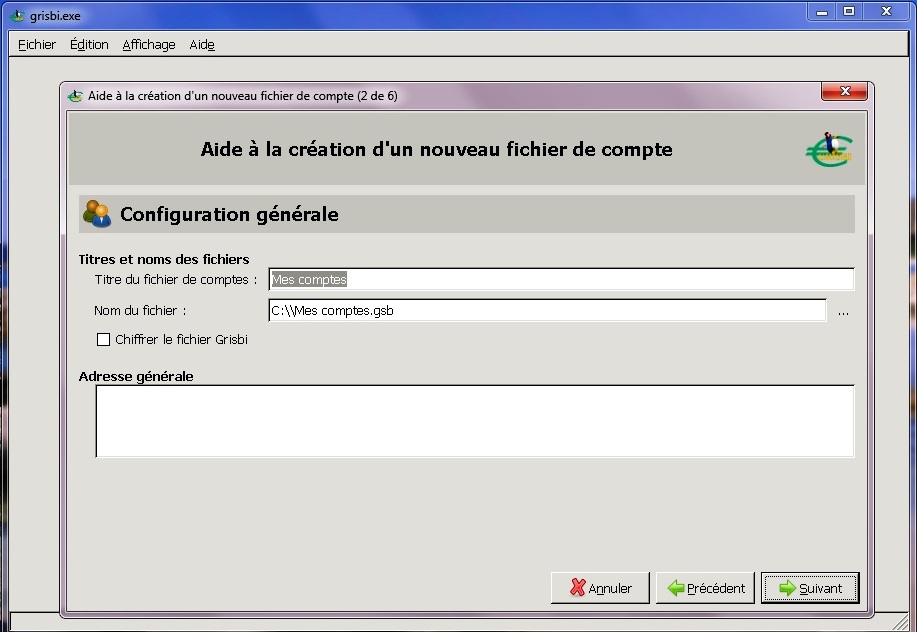The height and width of the screenshot is (632, 917).
Task: Continue with the Suivant button
Action: coord(810,588)
